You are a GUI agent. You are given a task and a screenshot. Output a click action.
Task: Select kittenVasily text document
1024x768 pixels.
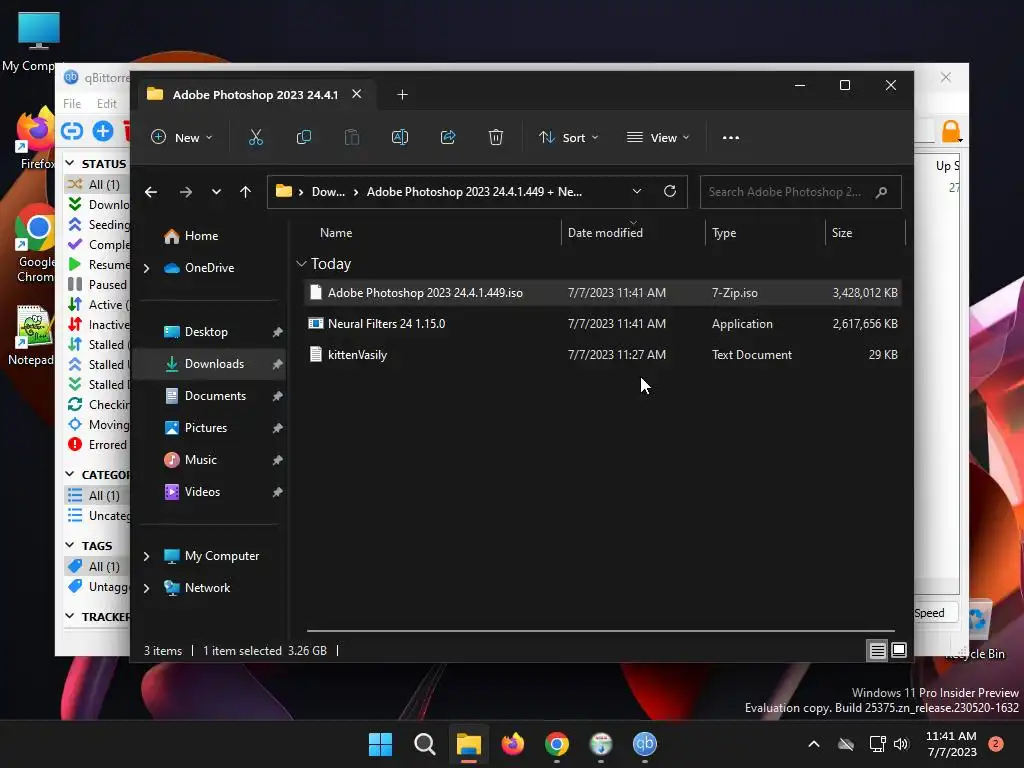[602, 355]
